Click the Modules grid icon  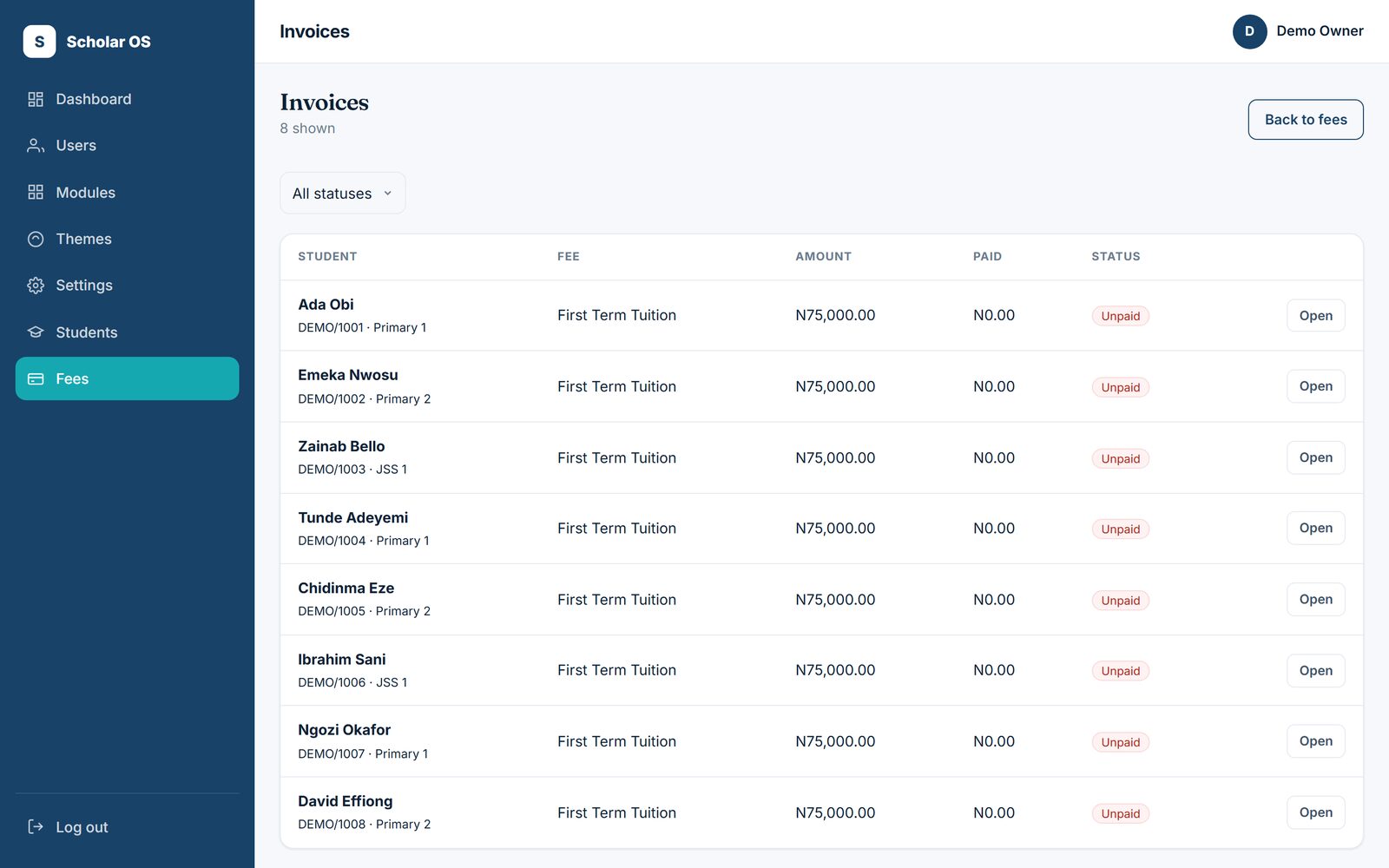click(x=36, y=193)
